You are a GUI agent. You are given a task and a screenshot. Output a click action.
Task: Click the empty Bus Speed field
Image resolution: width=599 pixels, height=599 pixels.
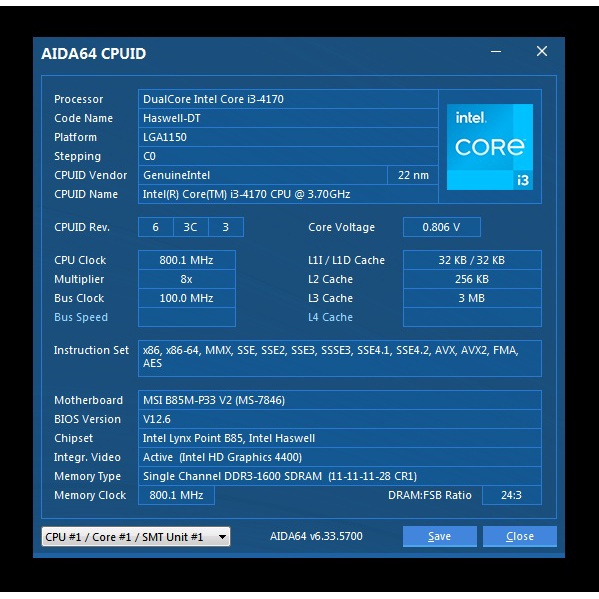tap(186, 317)
